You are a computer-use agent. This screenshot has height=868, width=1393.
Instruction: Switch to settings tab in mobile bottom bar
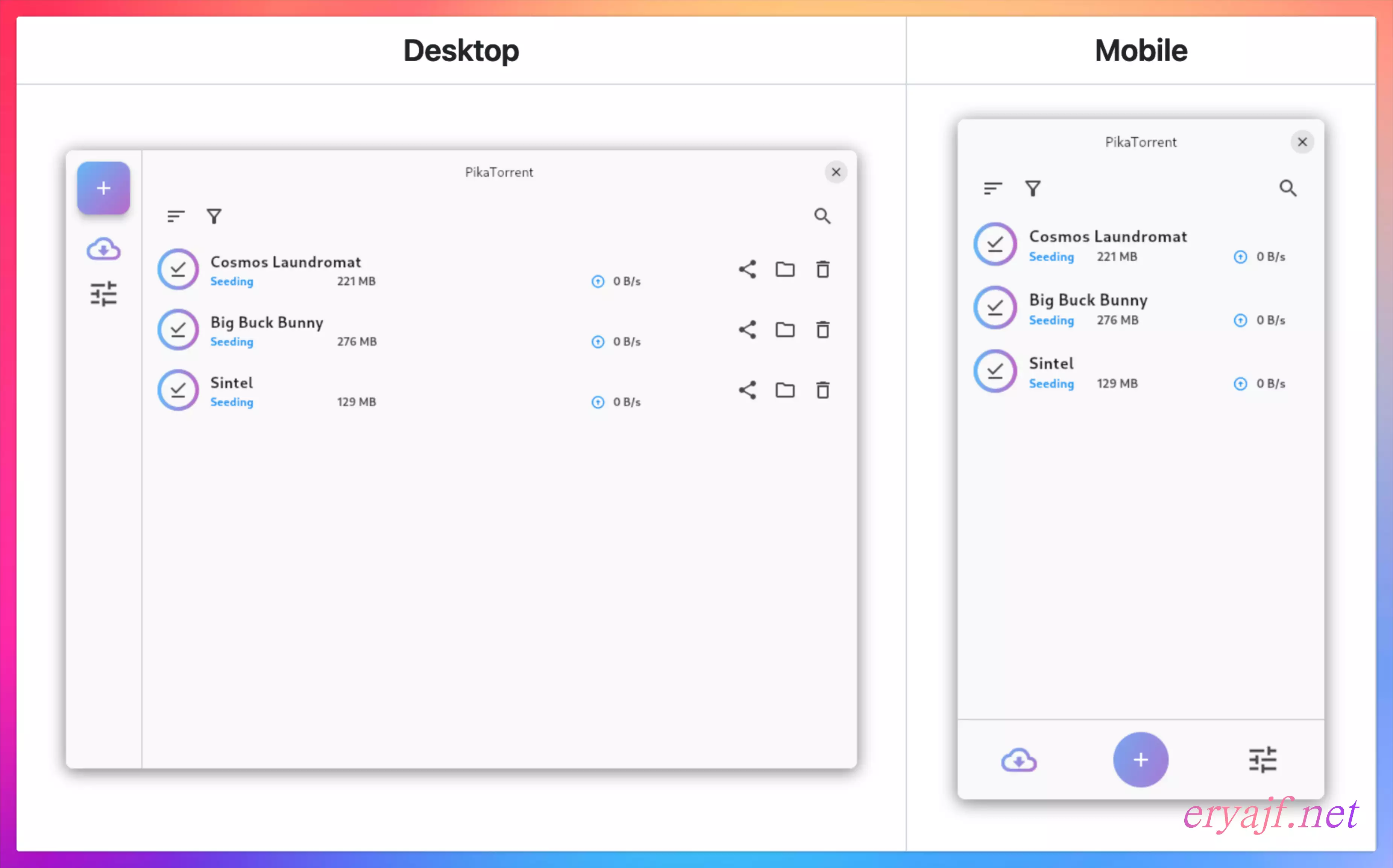tap(1262, 760)
